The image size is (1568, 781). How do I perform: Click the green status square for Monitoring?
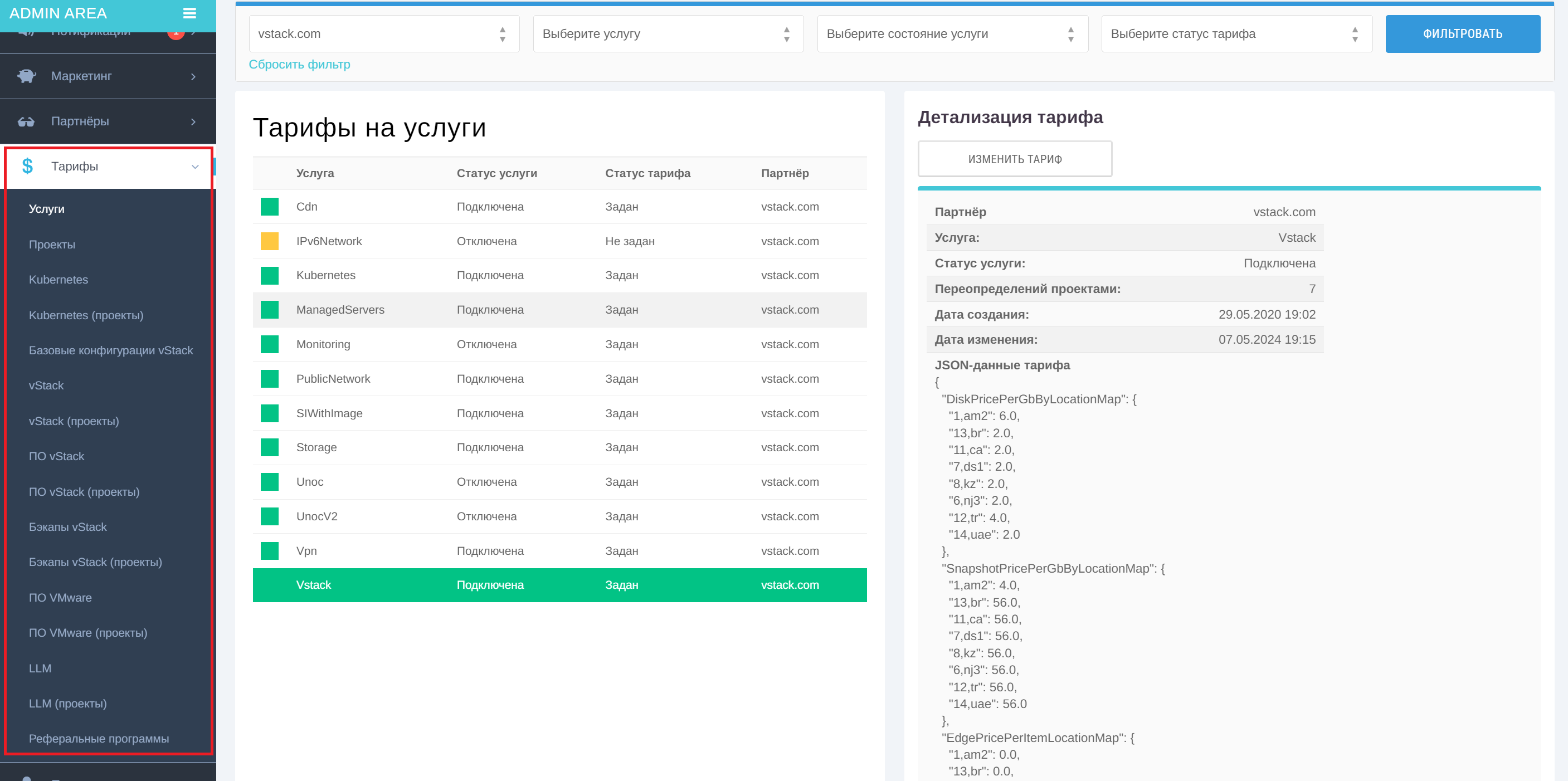(270, 344)
